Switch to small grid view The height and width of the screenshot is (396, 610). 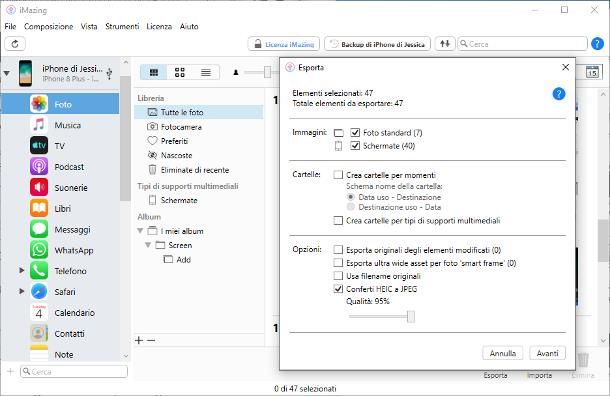click(x=154, y=72)
